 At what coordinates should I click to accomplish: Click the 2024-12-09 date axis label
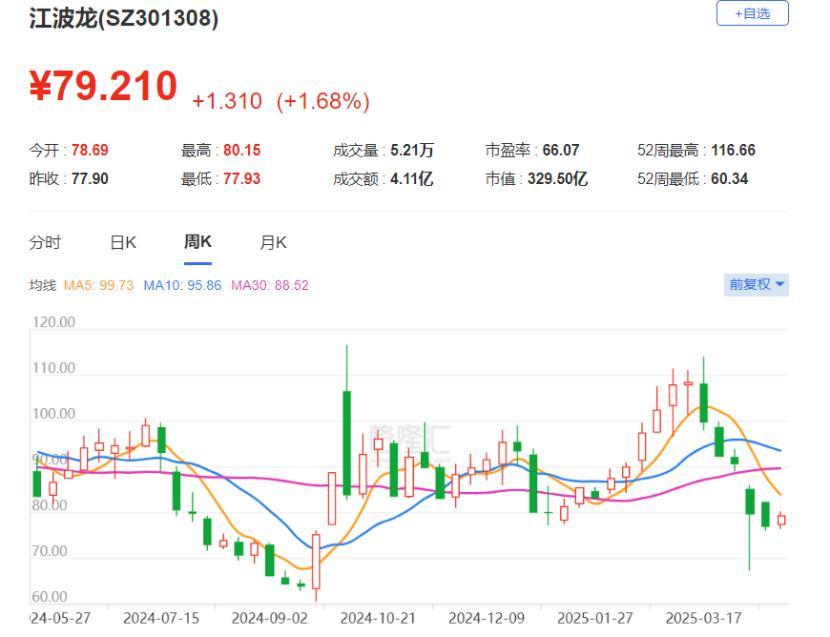tap(486, 618)
